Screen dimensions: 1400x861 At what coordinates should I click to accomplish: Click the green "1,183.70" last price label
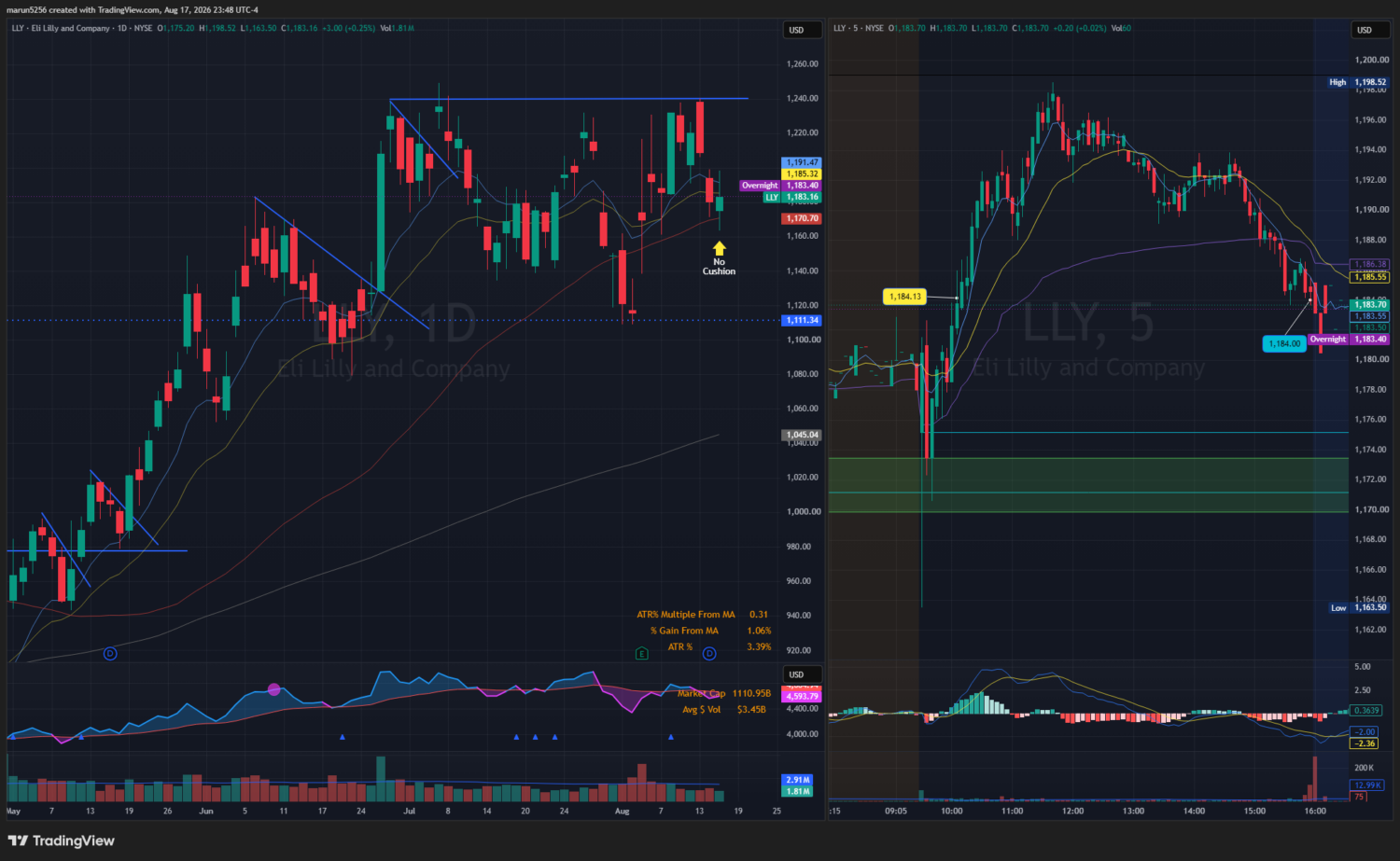click(1370, 304)
